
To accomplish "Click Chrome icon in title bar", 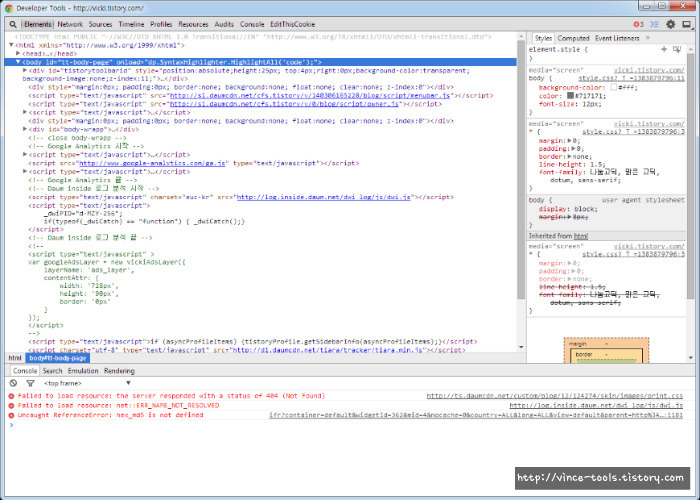I will pyautogui.click(x=9, y=8).
